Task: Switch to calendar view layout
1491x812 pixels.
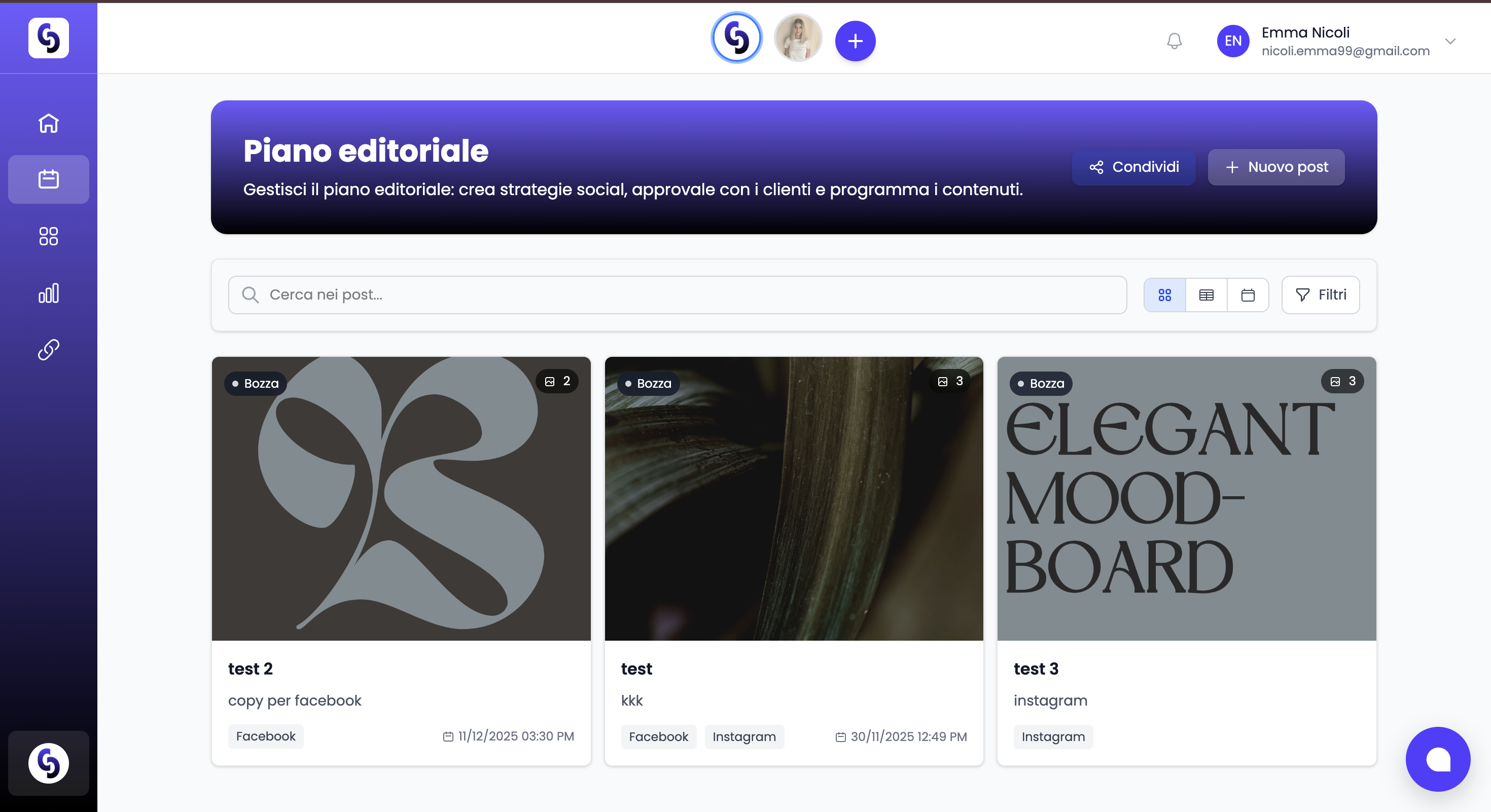Action: [x=1248, y=295]
